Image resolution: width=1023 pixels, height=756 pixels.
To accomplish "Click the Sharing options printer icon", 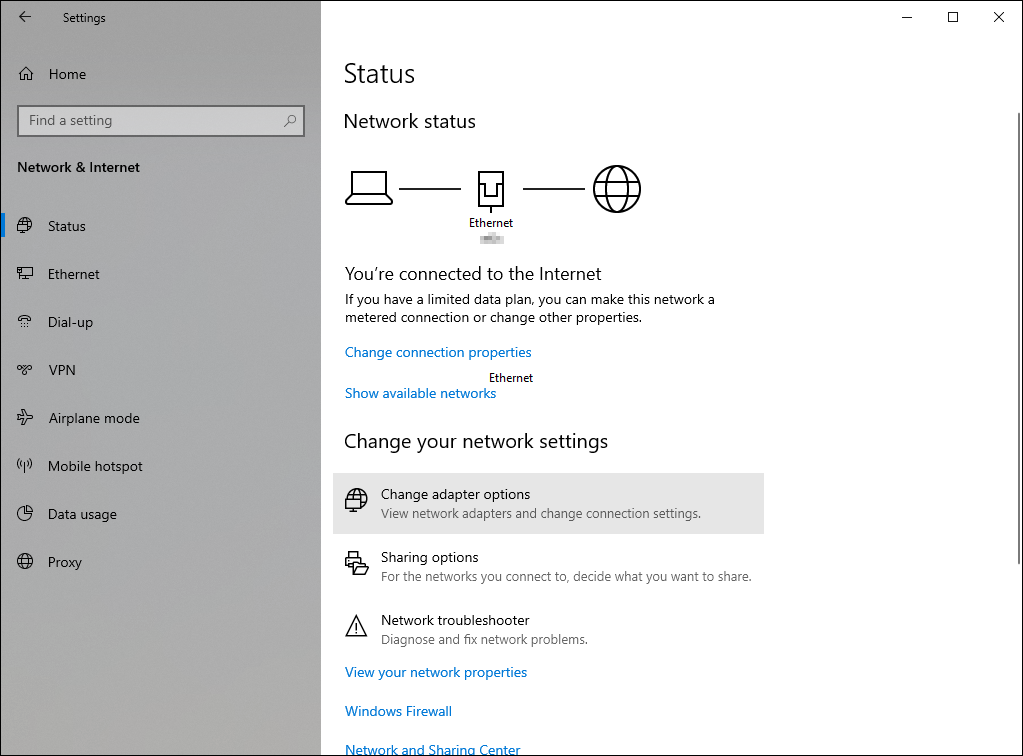I will [356, 563].
